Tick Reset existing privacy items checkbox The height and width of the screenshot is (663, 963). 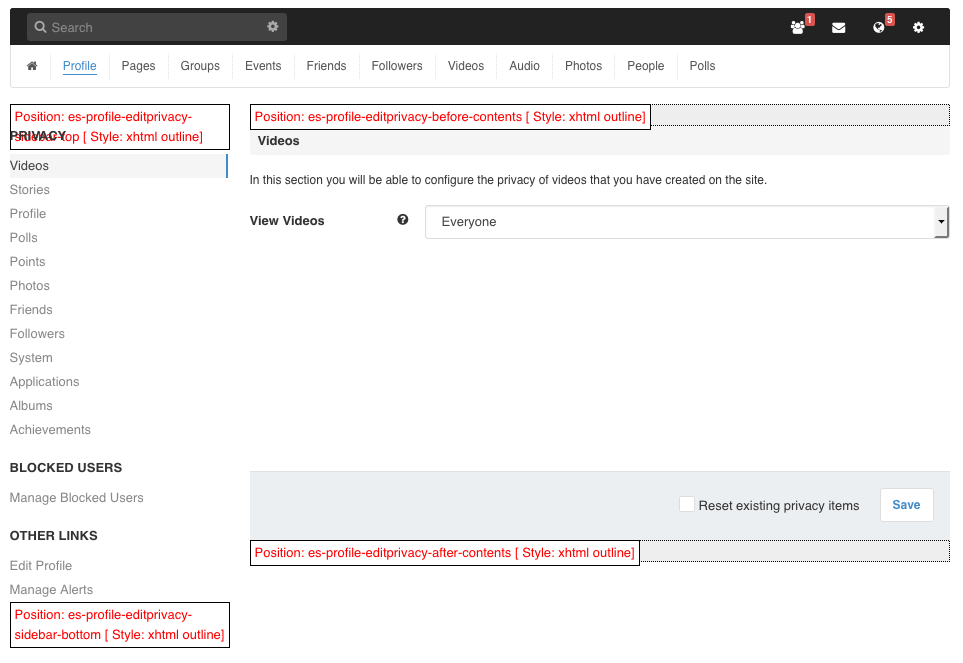click(x=687, y=504)
